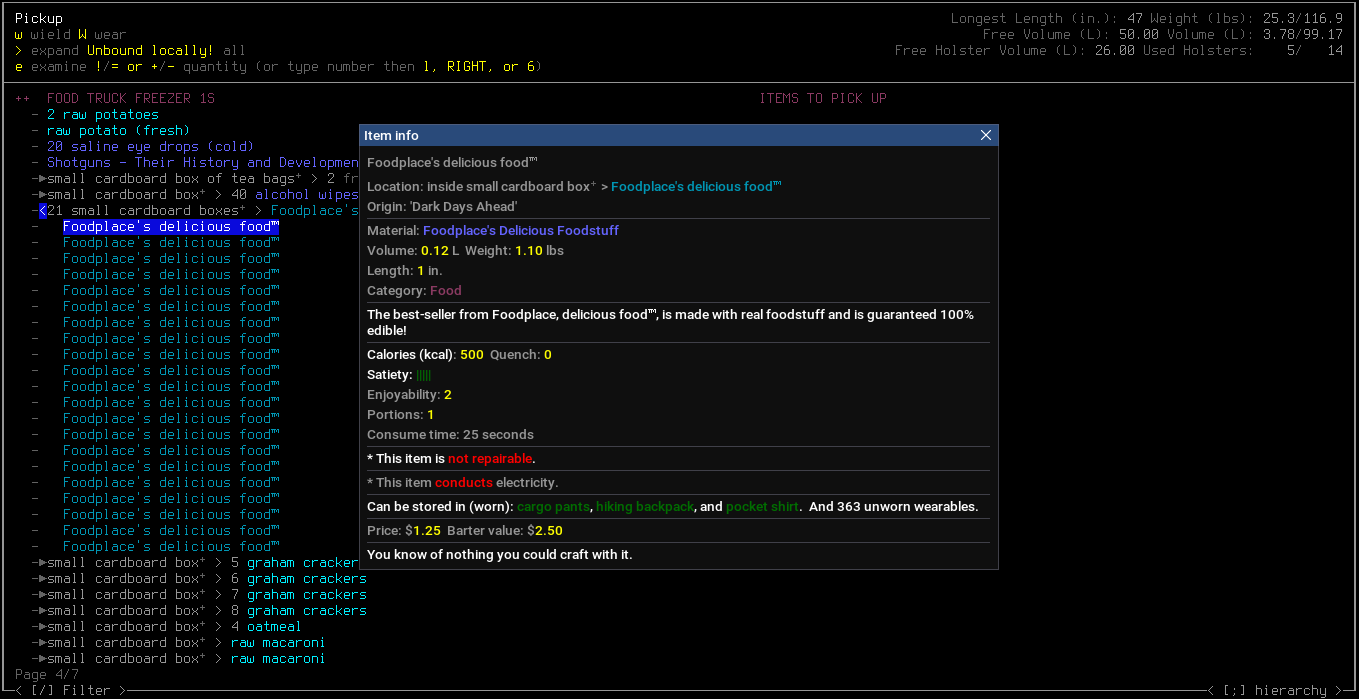The image size is (1359, 699).
Task: Click the 'hiking backpack' container text
Action: point(645,507)
